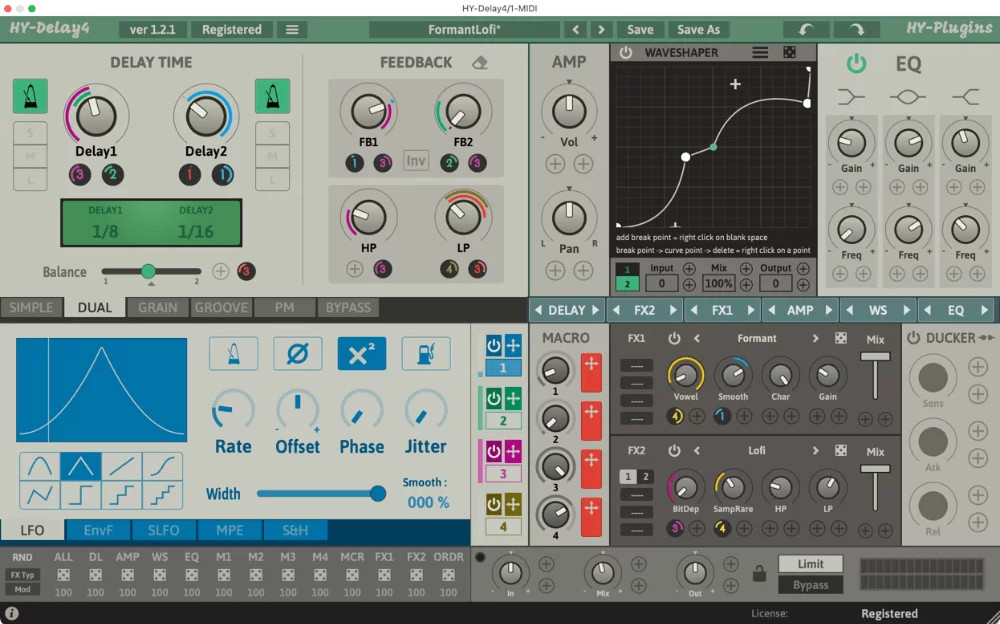Enable Bypass in the output section
Viewport: 1000px width, 624px height.
click(810, 584)
